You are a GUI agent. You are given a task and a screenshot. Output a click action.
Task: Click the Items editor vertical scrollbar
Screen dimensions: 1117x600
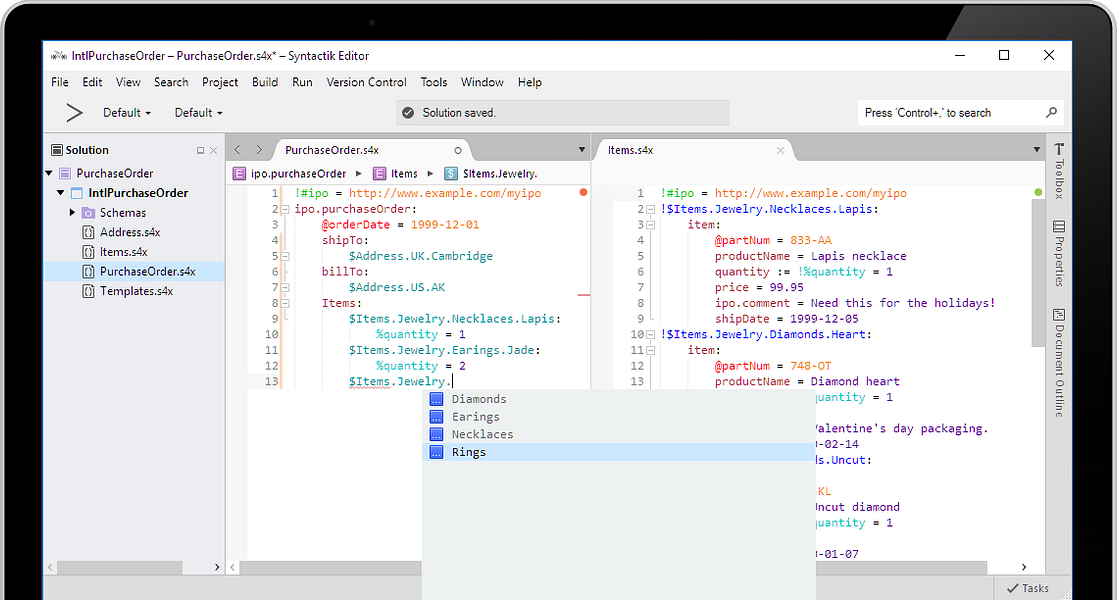(1038, 271)
